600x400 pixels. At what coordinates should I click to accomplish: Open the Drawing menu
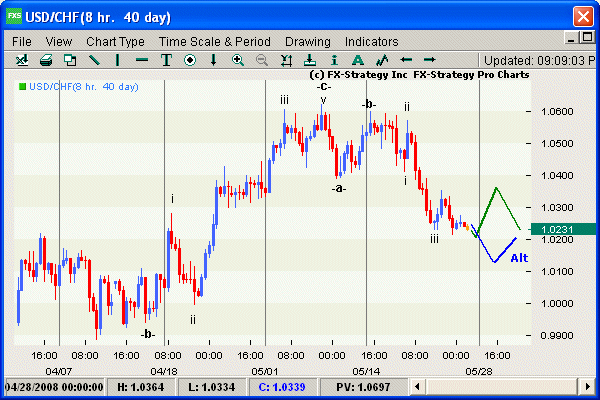click(x=308, y=41)
